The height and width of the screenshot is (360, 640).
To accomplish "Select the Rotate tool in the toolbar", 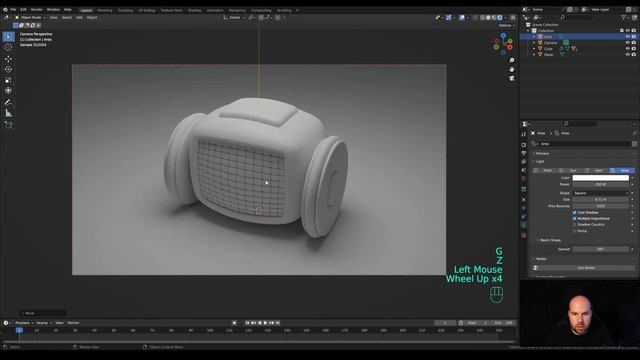I will tap(8, 69).
